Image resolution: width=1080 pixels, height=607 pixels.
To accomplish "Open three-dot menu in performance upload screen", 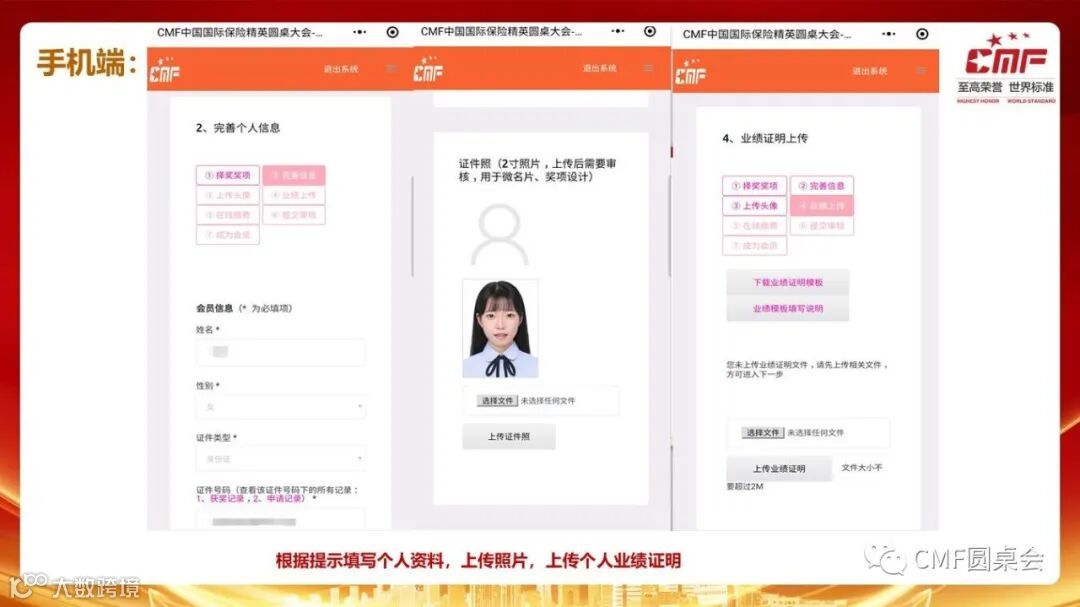I will [x=889, y=34].
